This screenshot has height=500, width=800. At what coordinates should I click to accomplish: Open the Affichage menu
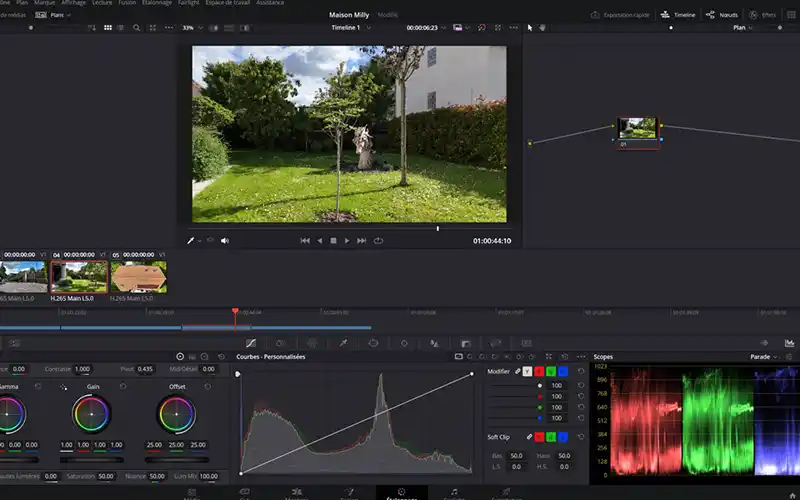pos(73,3)
